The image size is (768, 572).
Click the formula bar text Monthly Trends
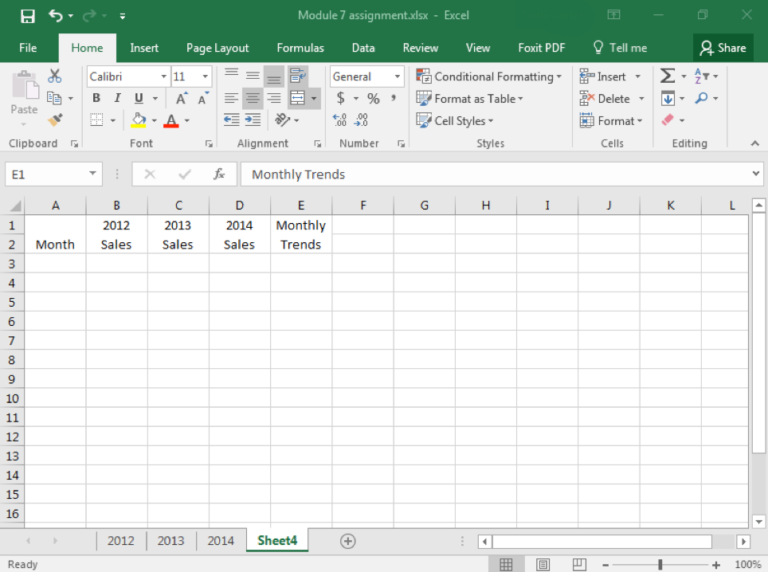(298, 174)
